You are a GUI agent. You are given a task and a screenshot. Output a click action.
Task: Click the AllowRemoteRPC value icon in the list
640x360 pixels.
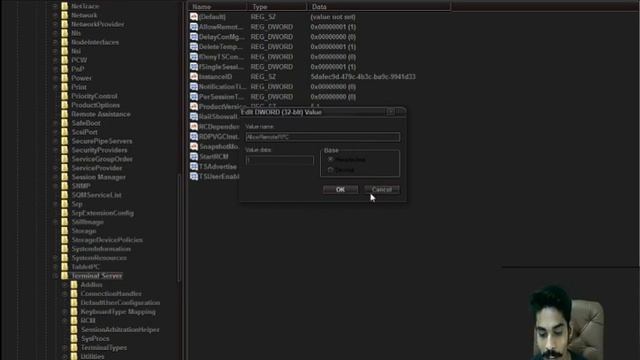(x=194, y=27)
